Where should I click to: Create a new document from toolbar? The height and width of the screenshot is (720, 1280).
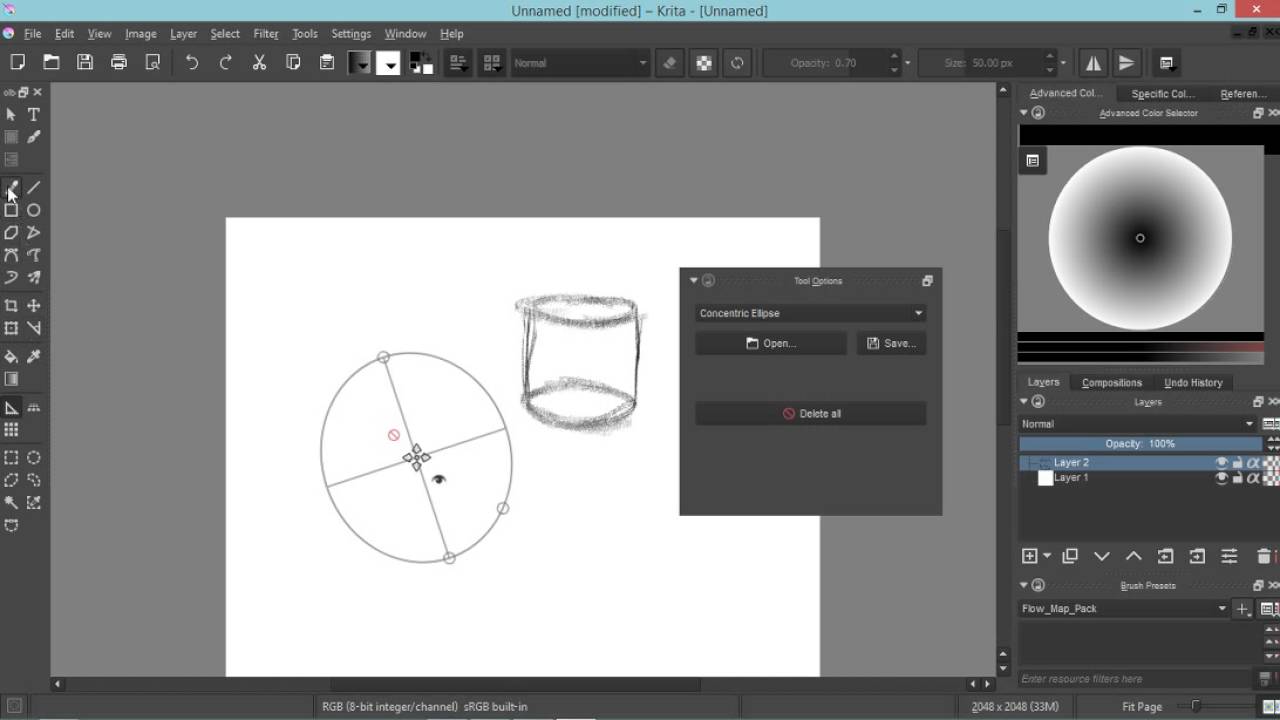pos(17,62)
